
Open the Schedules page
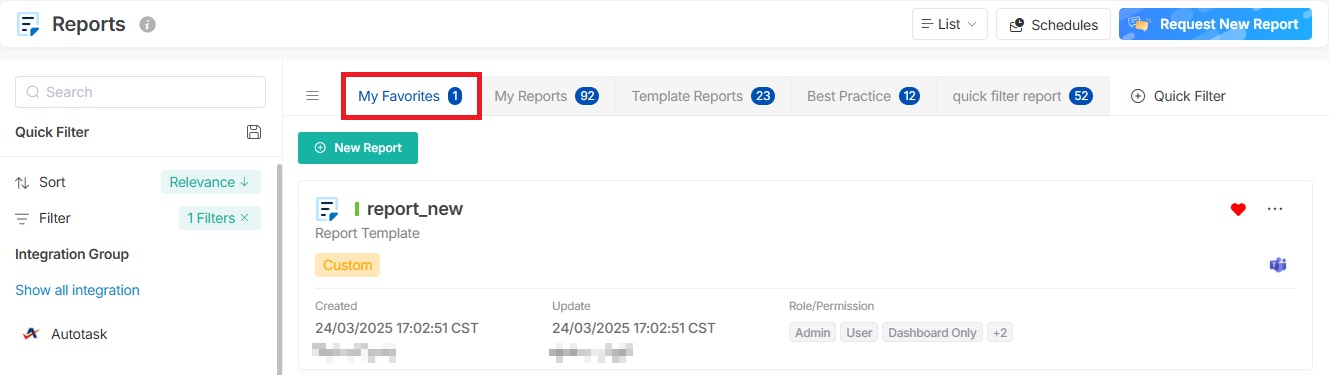(x=1054, y=24)
